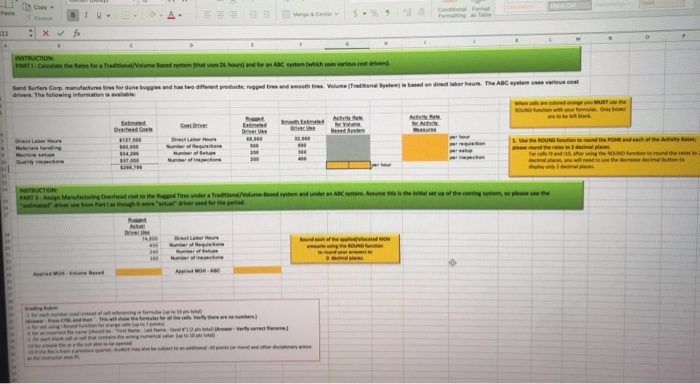
Task: Select the orange cell beside 'per hour'
Action: (x=348, y=165)
